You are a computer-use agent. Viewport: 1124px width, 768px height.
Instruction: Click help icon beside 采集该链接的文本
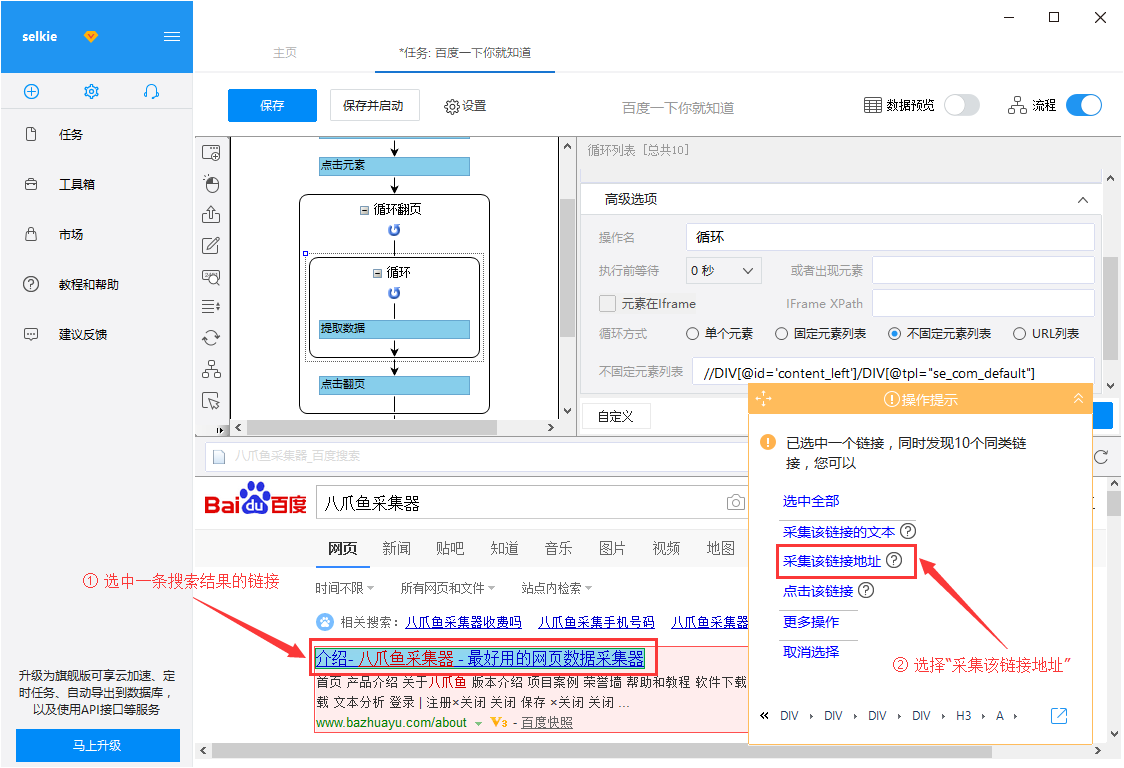pos(908,531)
